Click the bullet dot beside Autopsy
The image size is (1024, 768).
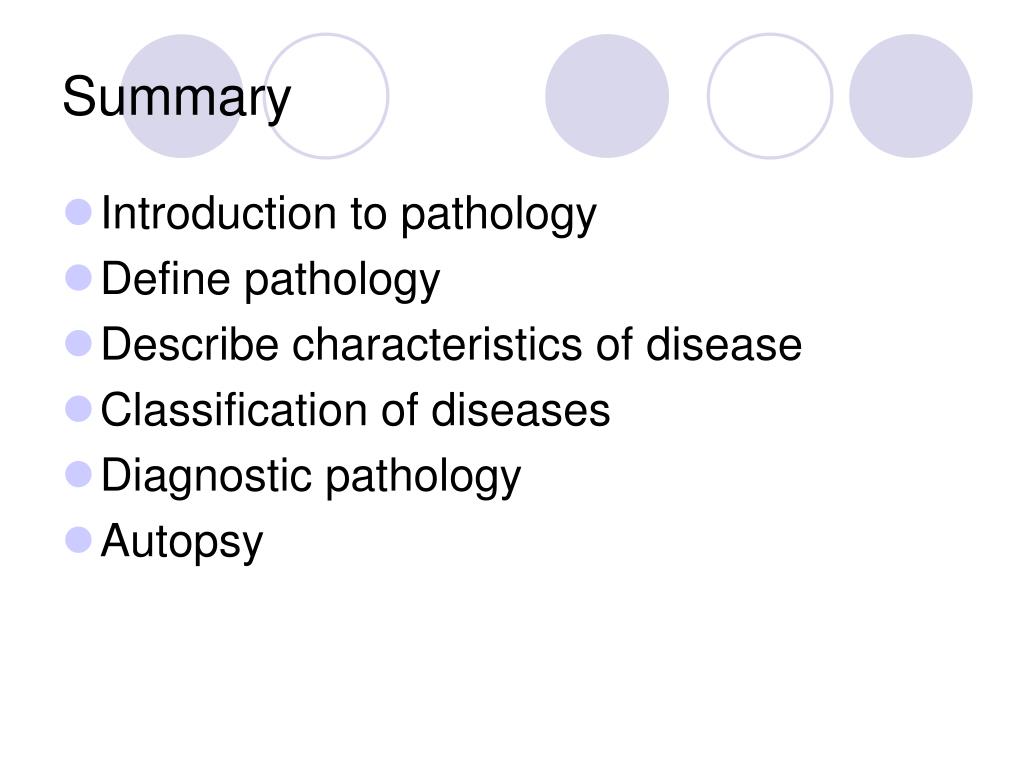tap(78, 540)
